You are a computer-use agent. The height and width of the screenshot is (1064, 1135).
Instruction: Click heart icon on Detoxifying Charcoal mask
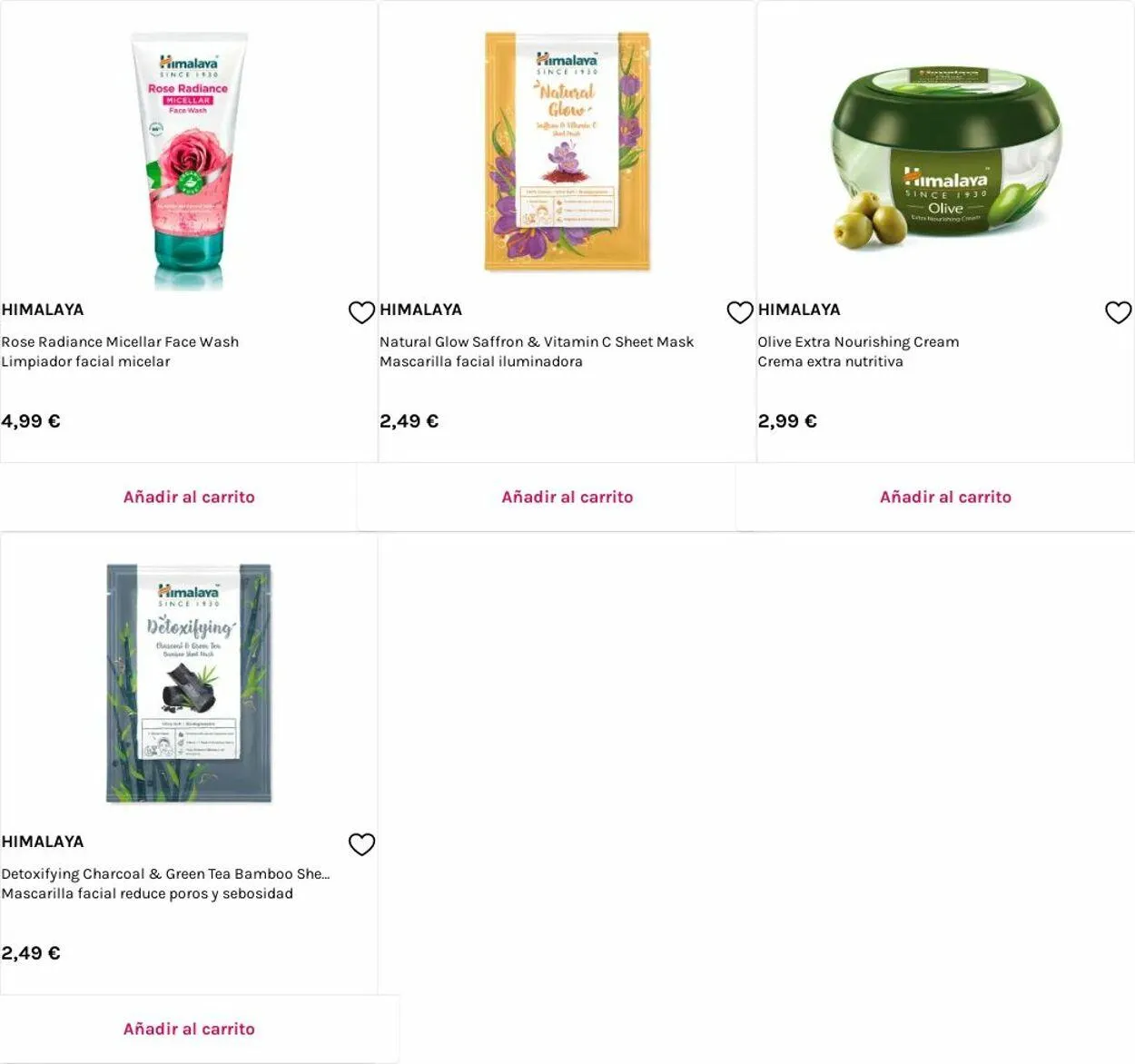361,844
